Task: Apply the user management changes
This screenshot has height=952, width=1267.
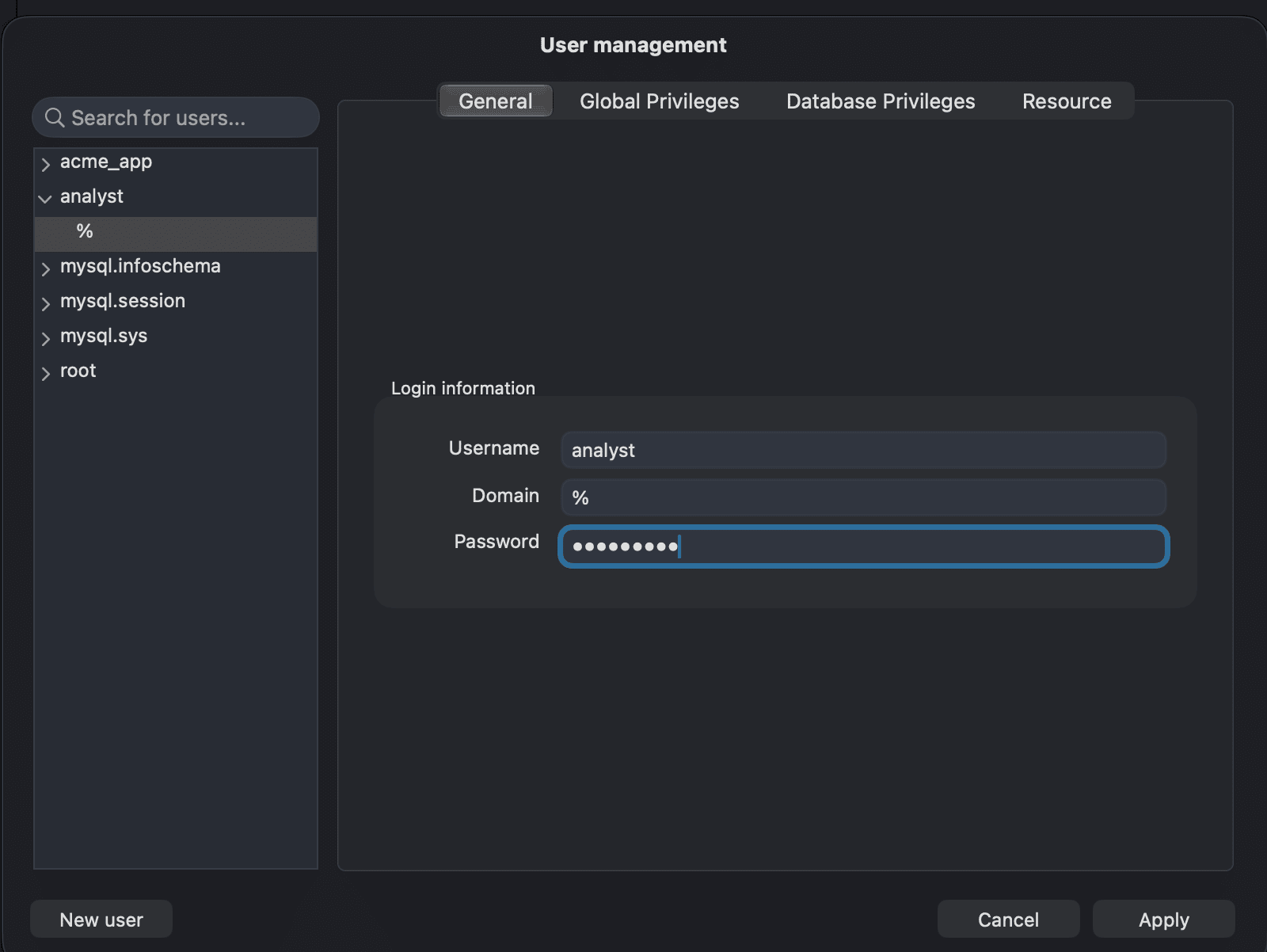Action: [1163, 919]
